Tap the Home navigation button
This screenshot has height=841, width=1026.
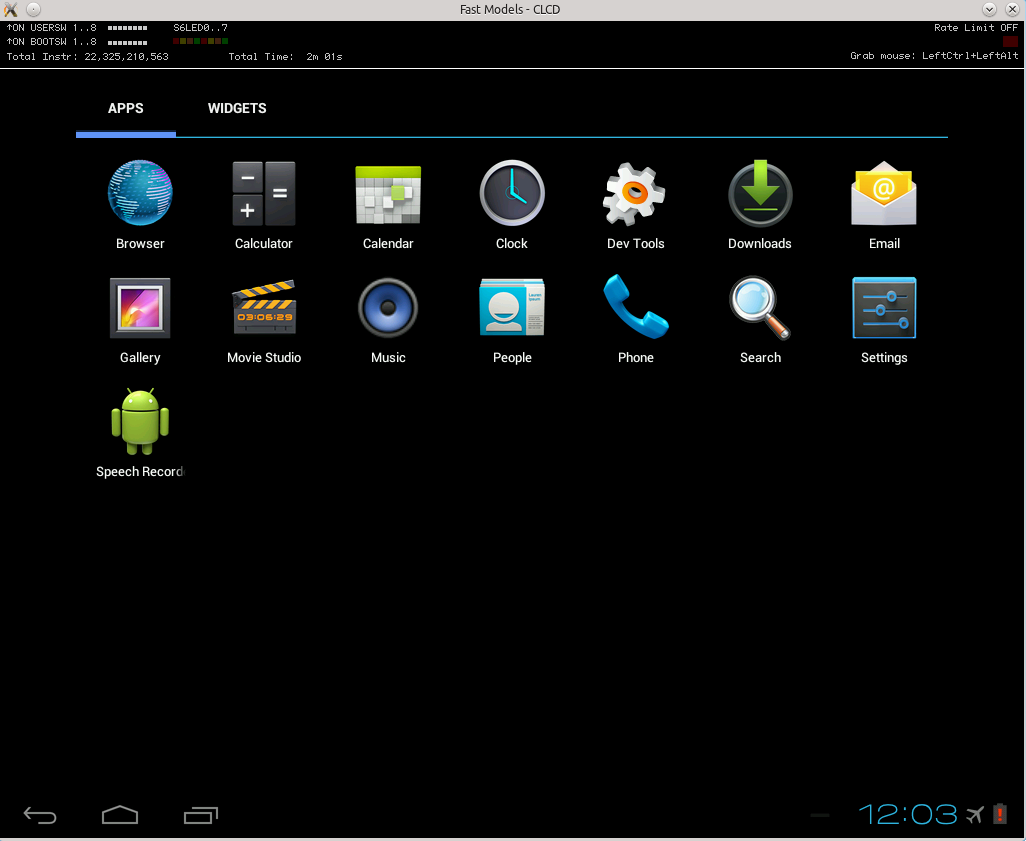coord(120,815)
